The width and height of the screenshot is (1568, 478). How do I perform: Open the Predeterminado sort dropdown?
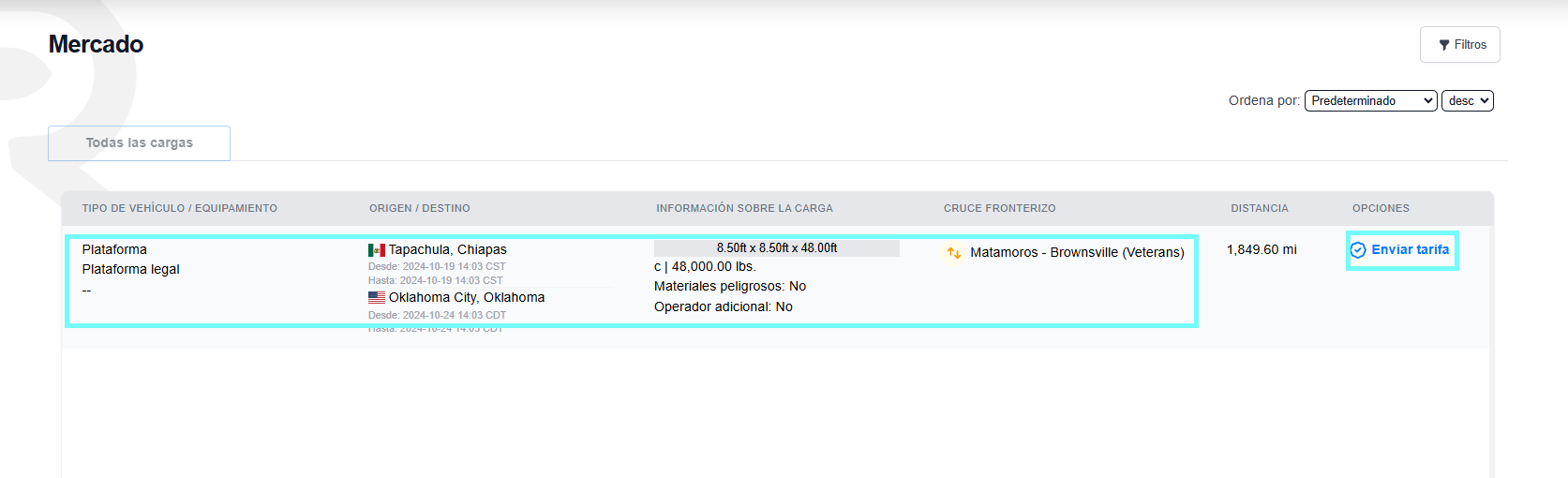tap(1370, 101)
